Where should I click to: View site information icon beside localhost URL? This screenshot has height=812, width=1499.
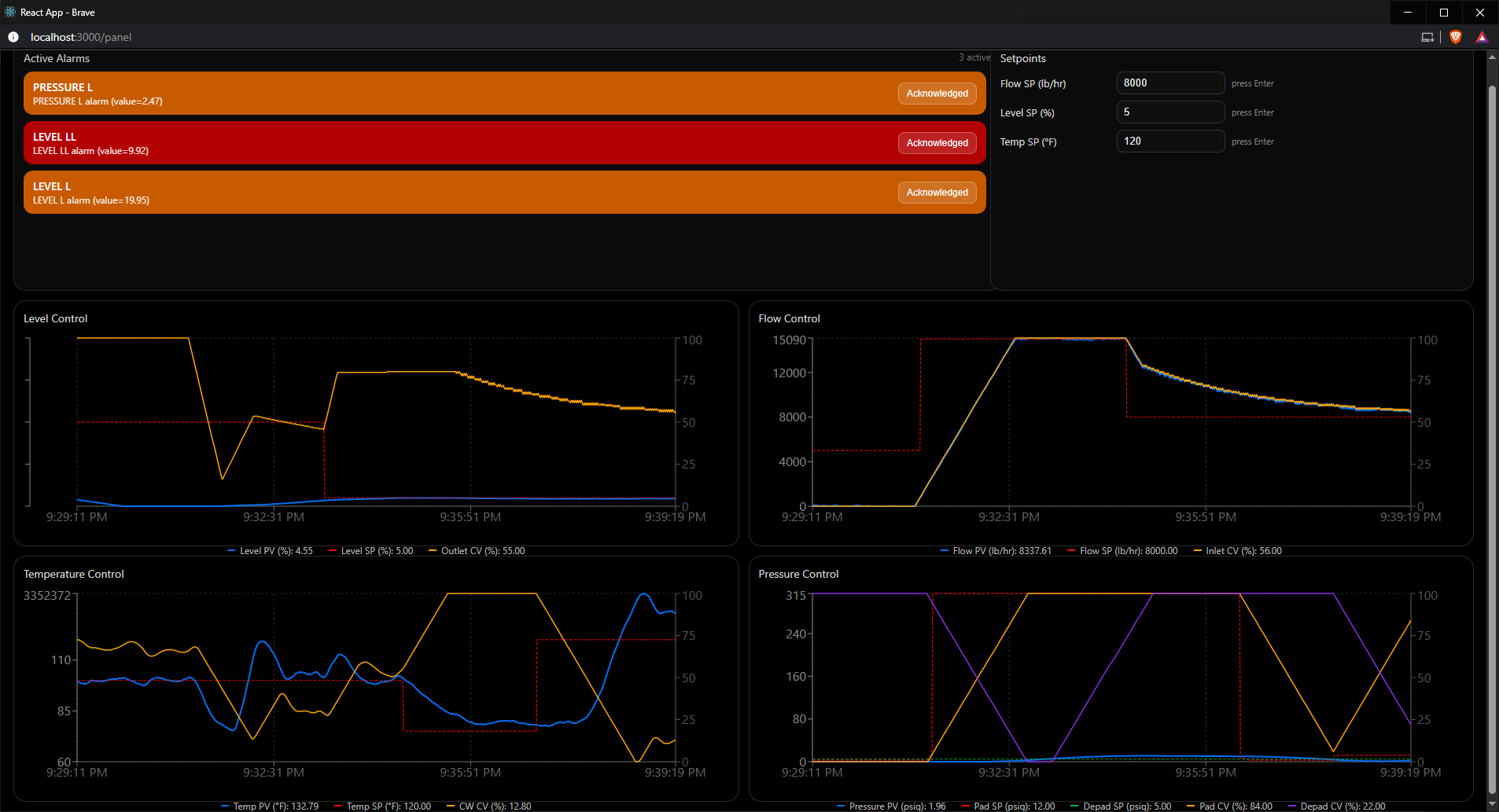pos(13,37)
